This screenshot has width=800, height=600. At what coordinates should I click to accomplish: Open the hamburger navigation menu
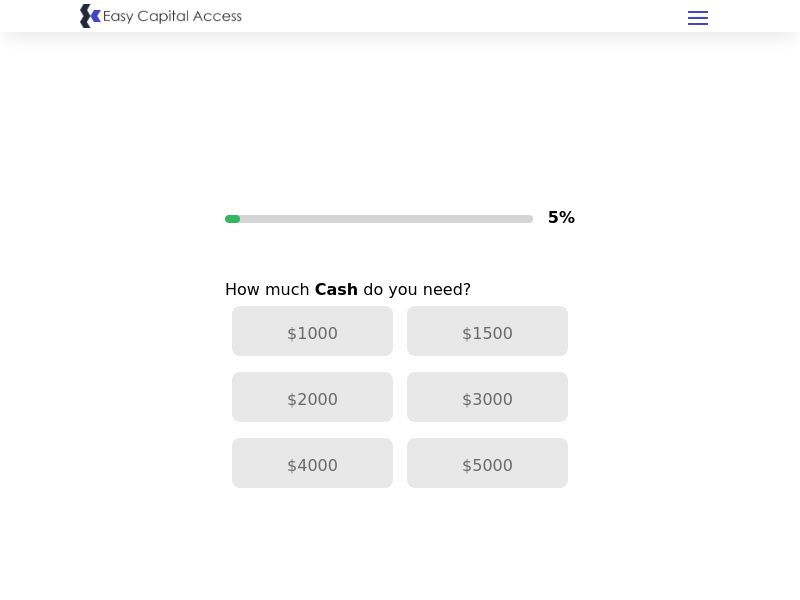coord(698,18)
